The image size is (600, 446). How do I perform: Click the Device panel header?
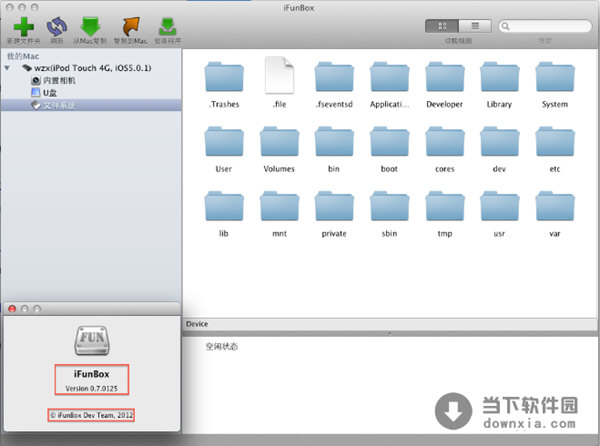click(x=390, y=324)
